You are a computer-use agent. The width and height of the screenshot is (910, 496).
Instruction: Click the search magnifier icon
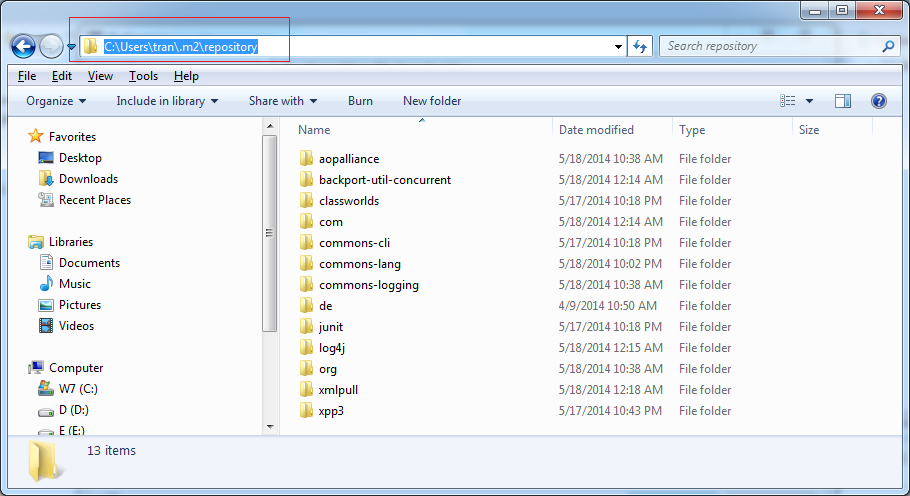pos(889,46)
